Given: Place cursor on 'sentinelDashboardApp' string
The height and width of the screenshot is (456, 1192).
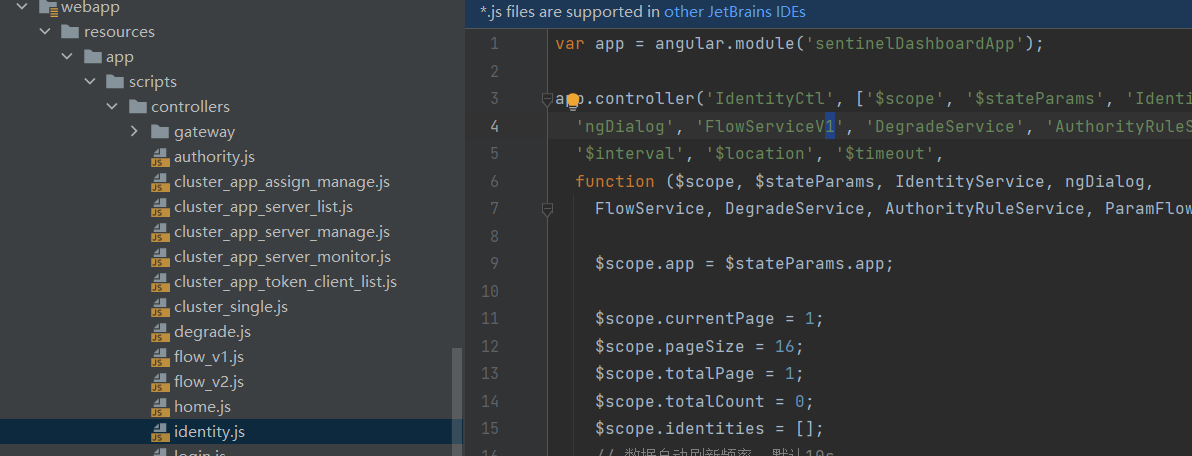Looking at the screenshot, I should click(915, 44).
